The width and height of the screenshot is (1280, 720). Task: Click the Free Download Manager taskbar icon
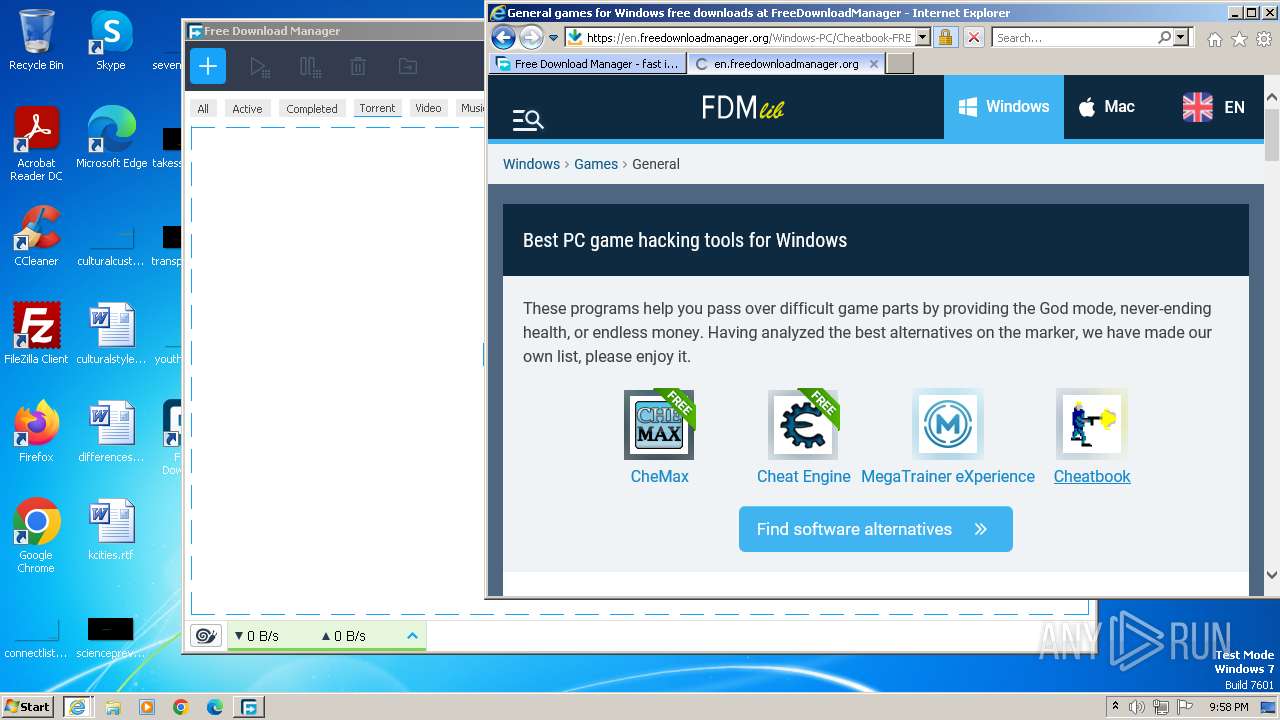pos(248,707)
